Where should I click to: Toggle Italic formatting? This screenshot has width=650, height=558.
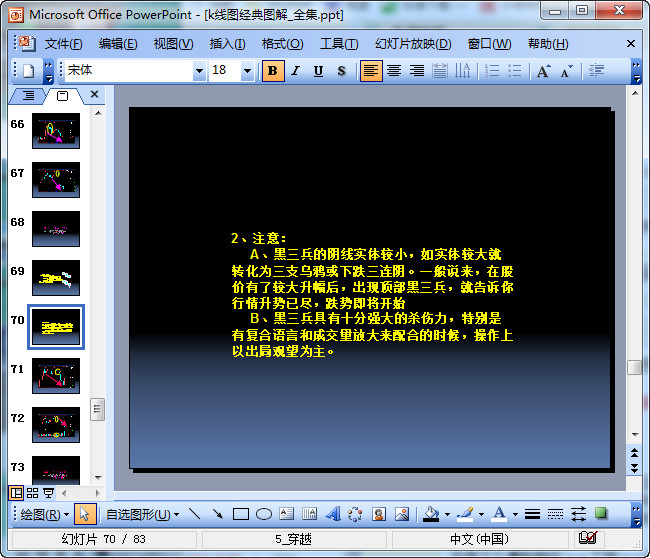(295, 71)
